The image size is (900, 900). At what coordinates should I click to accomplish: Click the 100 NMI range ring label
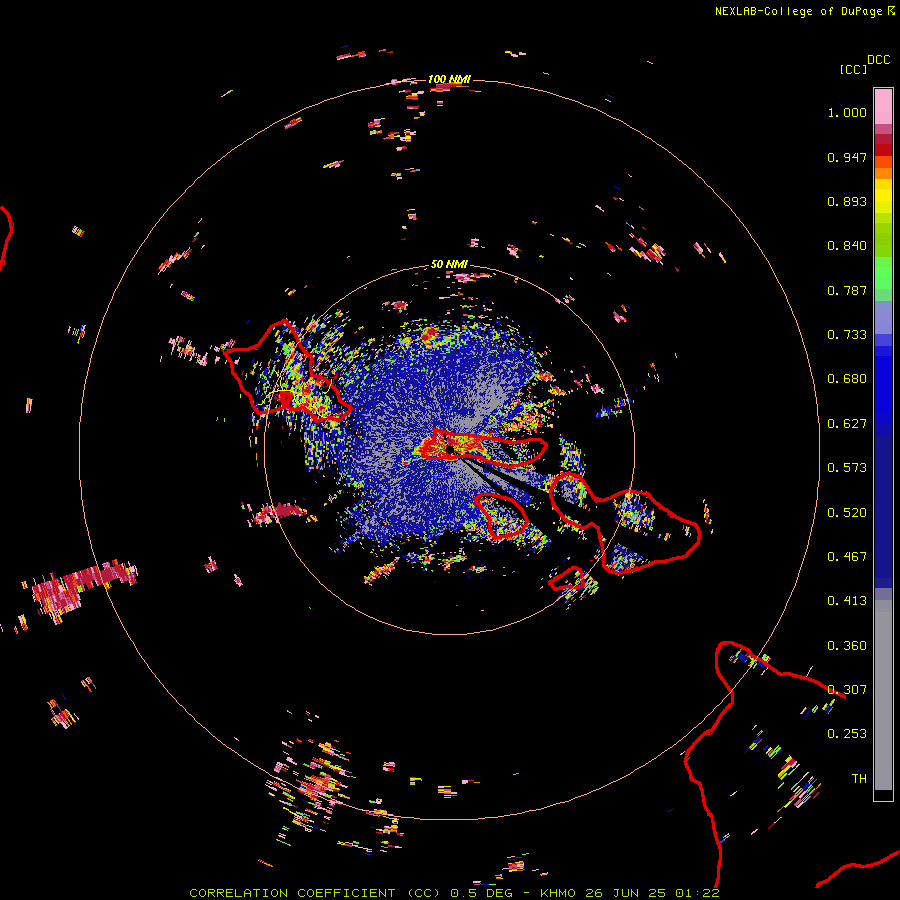pos(449,79)
